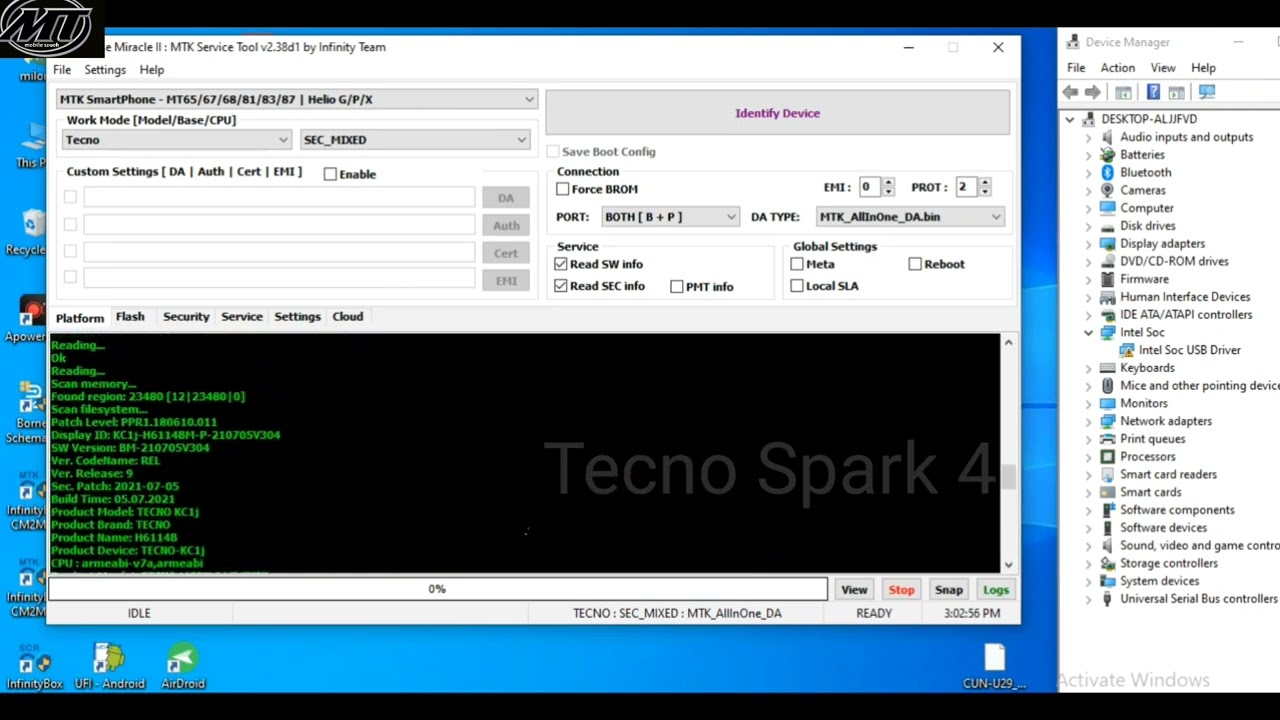Click Device Manager help toolbar icon
Viewport: 1280px width, 720px height.
pyautogui.click(x=1153, y=92)
